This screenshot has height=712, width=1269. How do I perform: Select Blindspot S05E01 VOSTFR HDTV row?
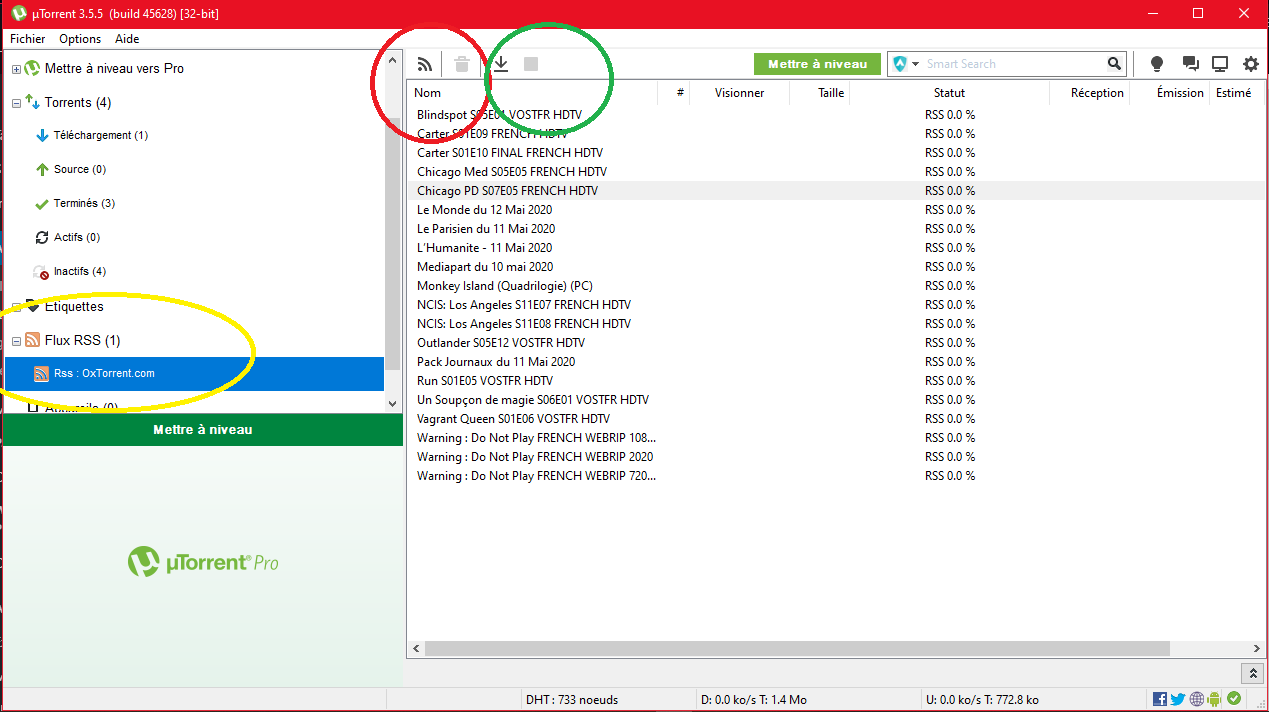coord(836,115)
